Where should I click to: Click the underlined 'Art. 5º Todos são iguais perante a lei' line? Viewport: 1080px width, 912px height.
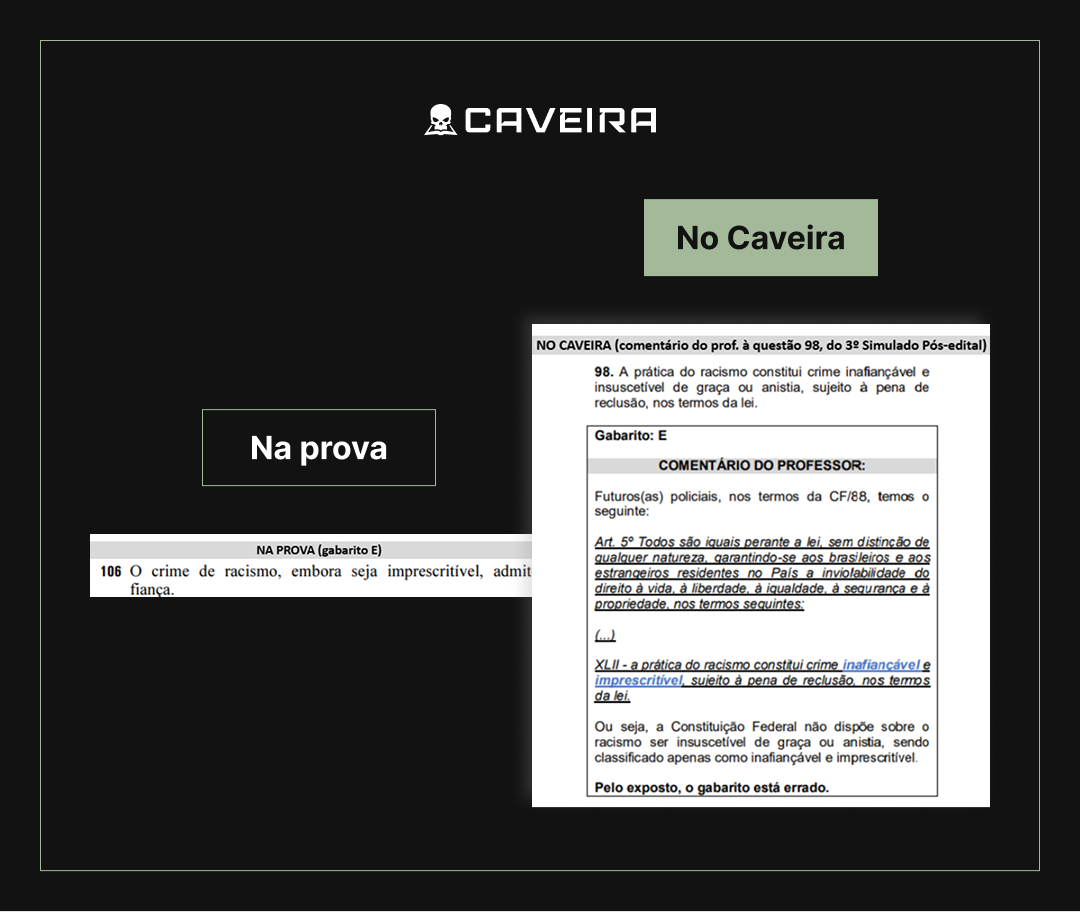762,542
